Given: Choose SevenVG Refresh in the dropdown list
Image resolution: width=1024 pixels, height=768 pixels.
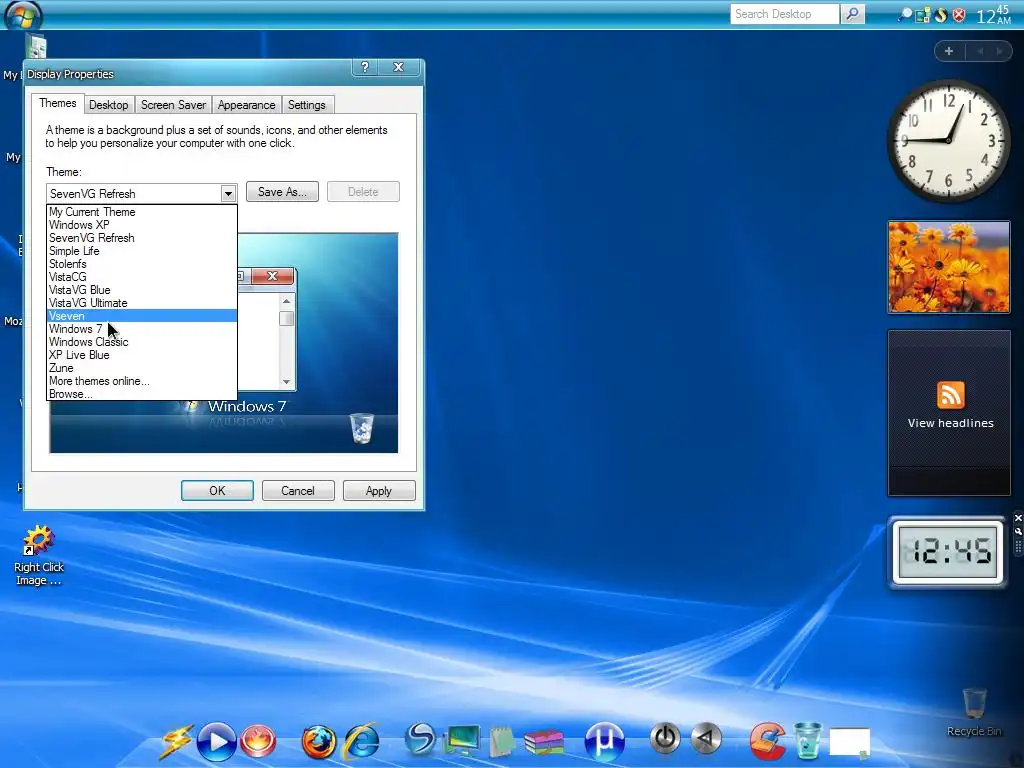Looking at the screenshot, I should (x=142, y=238).
